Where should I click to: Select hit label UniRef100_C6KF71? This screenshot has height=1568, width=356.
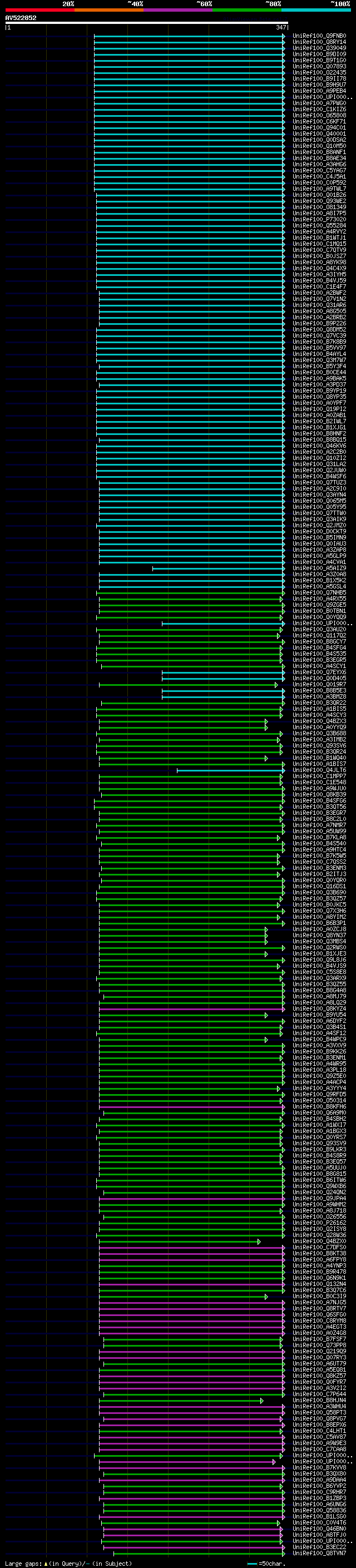click(x=319, y=122)
